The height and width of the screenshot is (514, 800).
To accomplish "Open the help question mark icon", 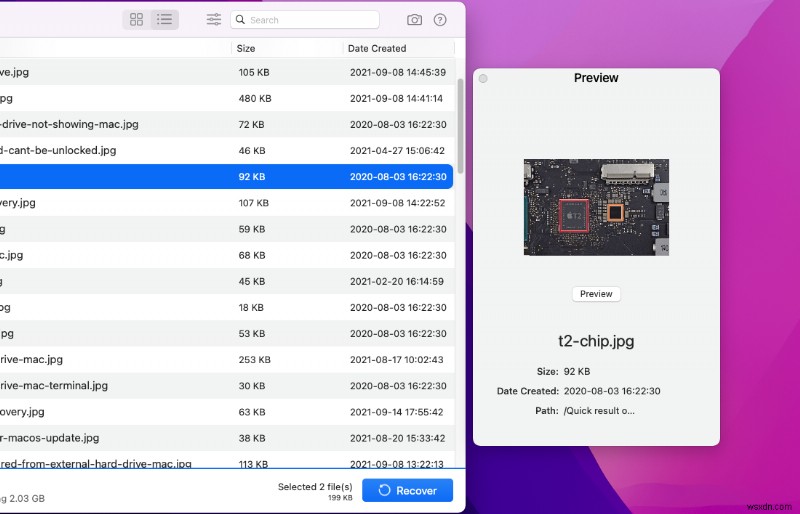I will [440, 20].
